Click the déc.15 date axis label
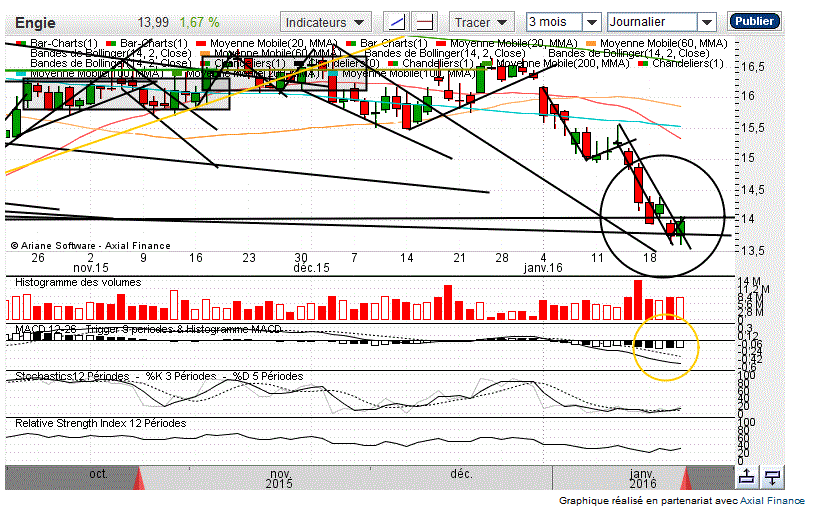 pos(311,268)
